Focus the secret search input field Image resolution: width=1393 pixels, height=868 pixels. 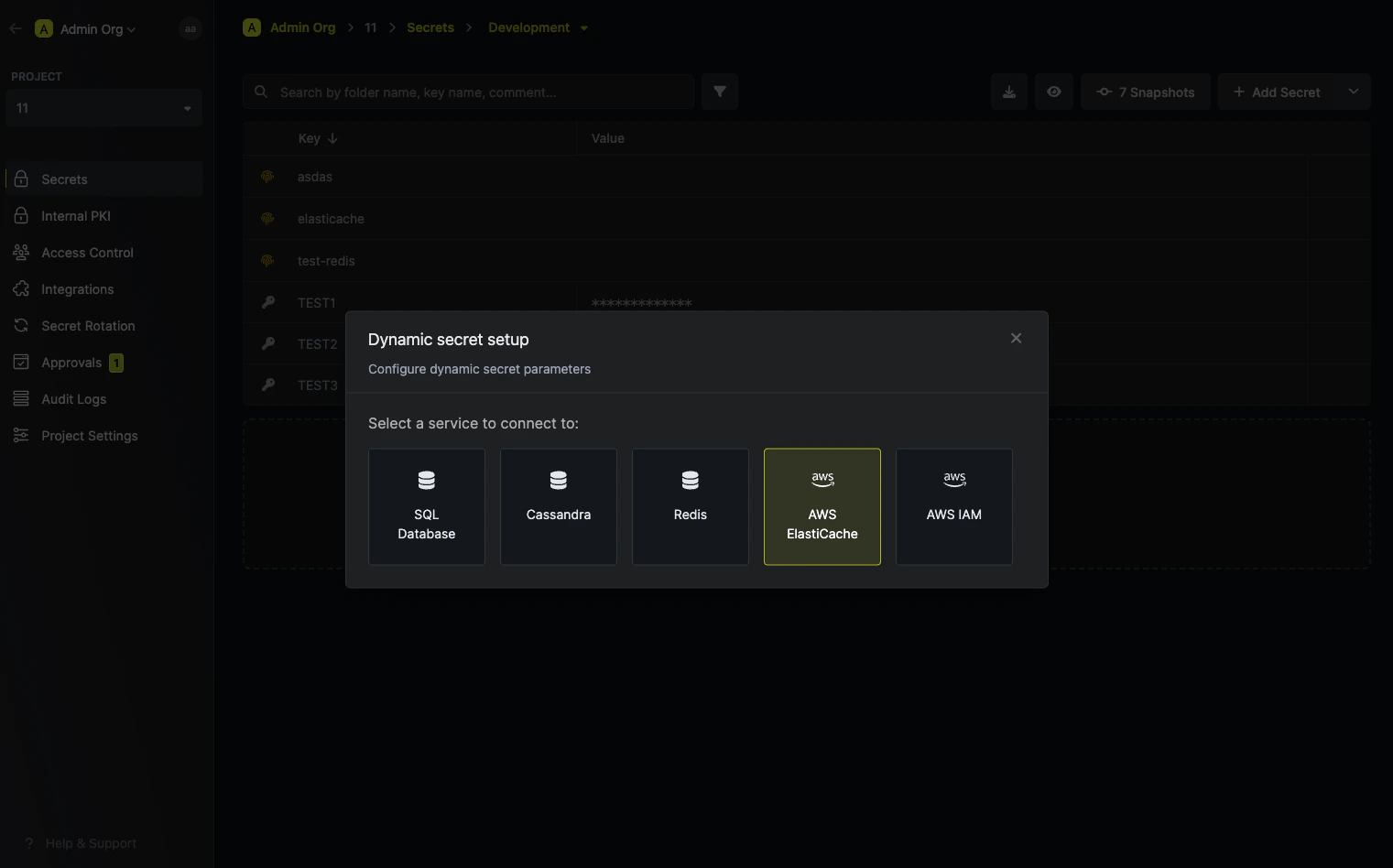coord(468,92)
